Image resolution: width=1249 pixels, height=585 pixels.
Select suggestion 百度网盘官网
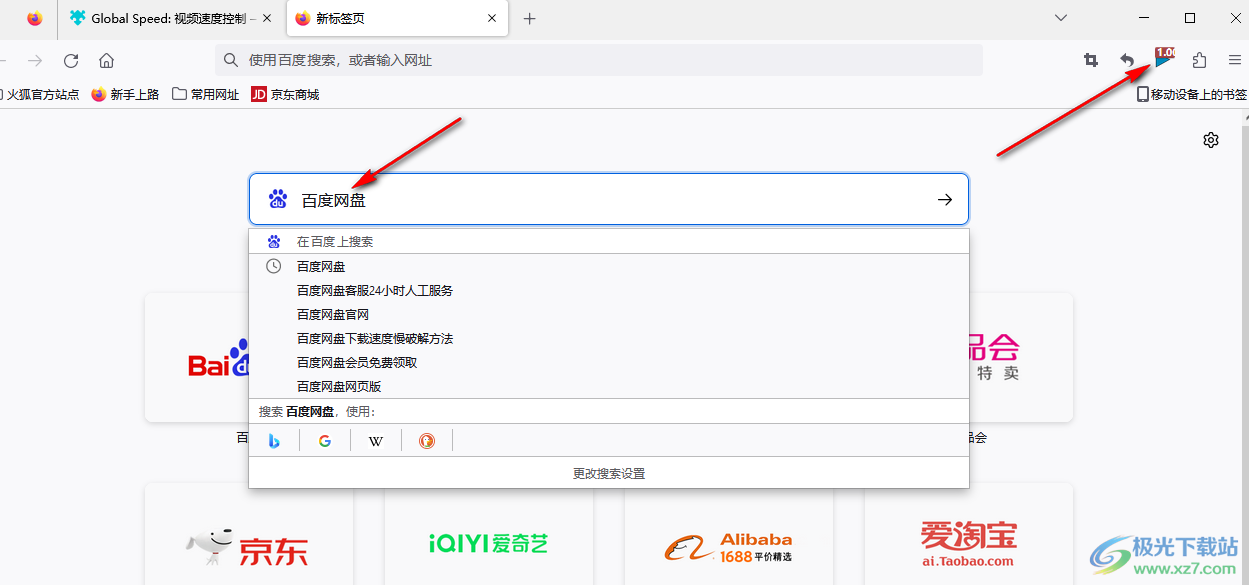point(609,314)
